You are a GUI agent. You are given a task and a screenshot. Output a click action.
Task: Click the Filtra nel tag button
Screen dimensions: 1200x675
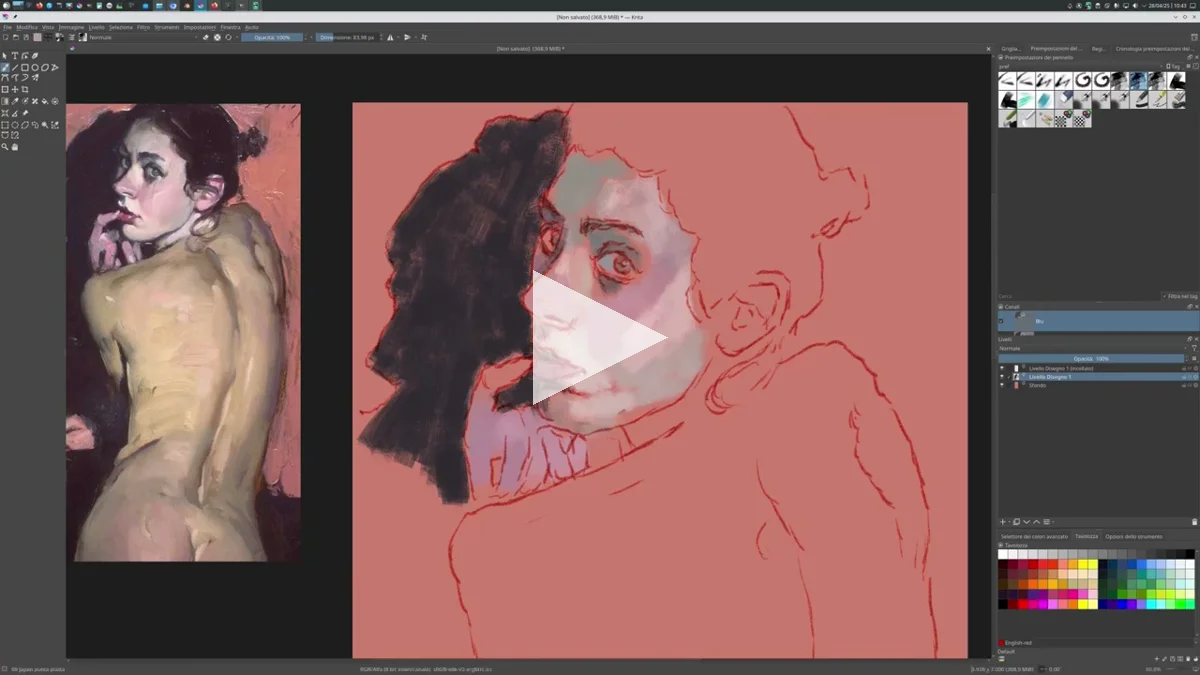tap(1180, 296)
